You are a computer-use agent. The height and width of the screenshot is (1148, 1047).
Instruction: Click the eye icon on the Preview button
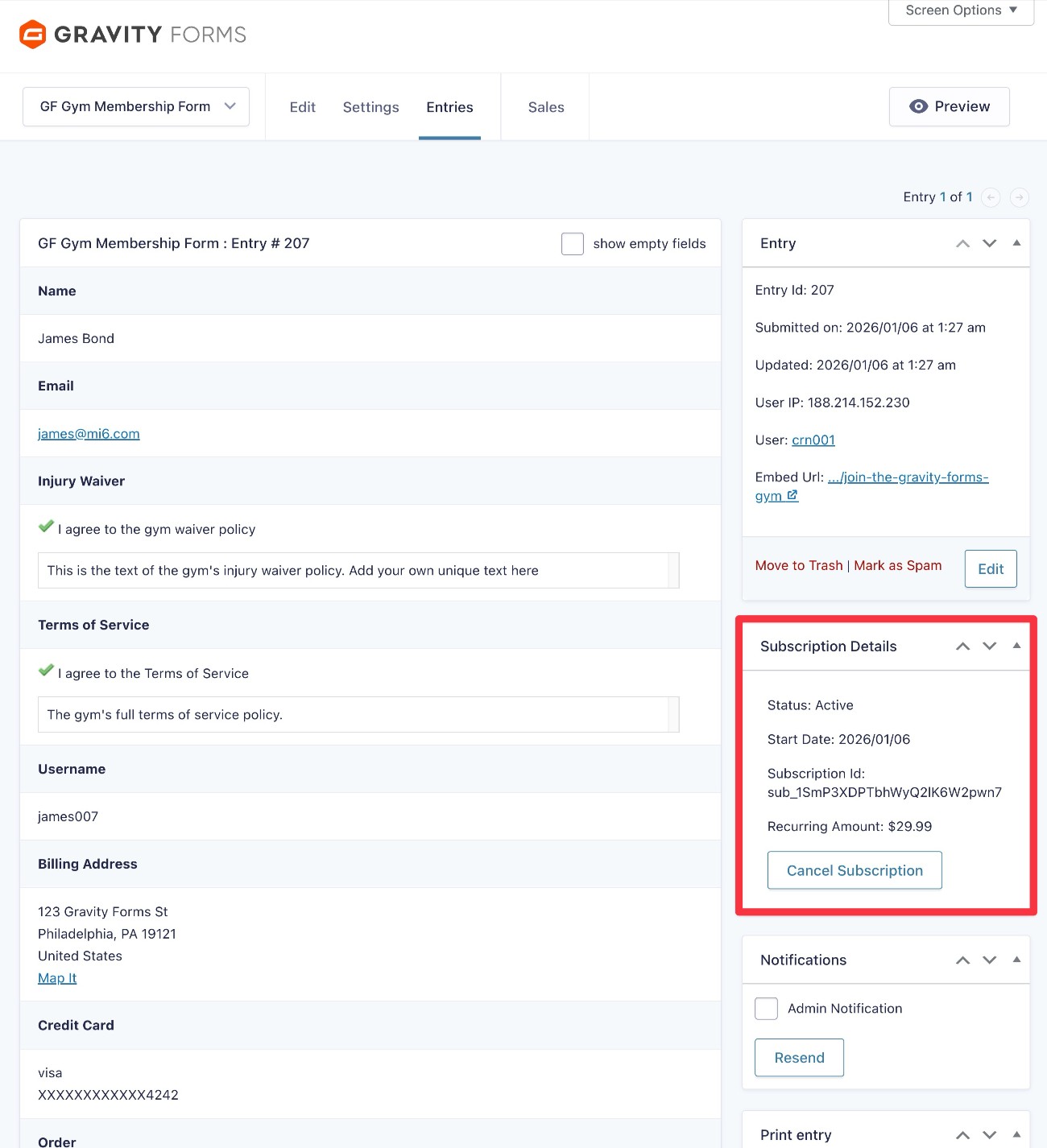coord(918,105)
